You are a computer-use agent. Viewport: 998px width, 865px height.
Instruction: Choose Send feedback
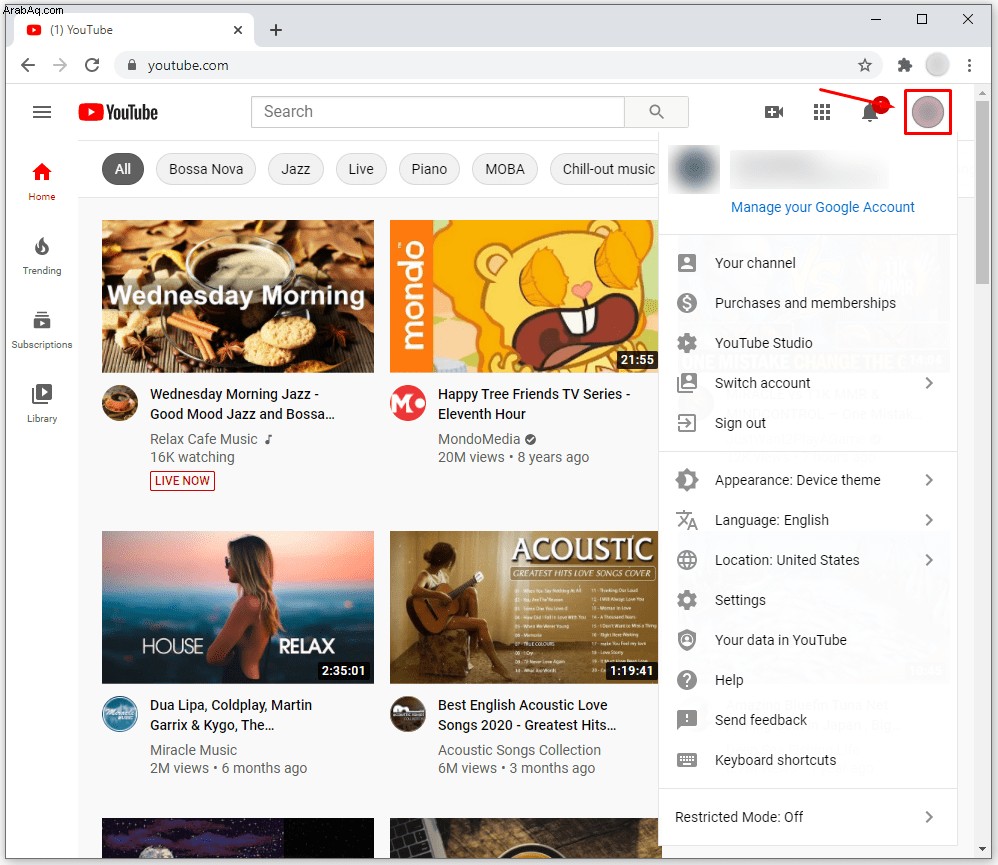coord(808,721)
